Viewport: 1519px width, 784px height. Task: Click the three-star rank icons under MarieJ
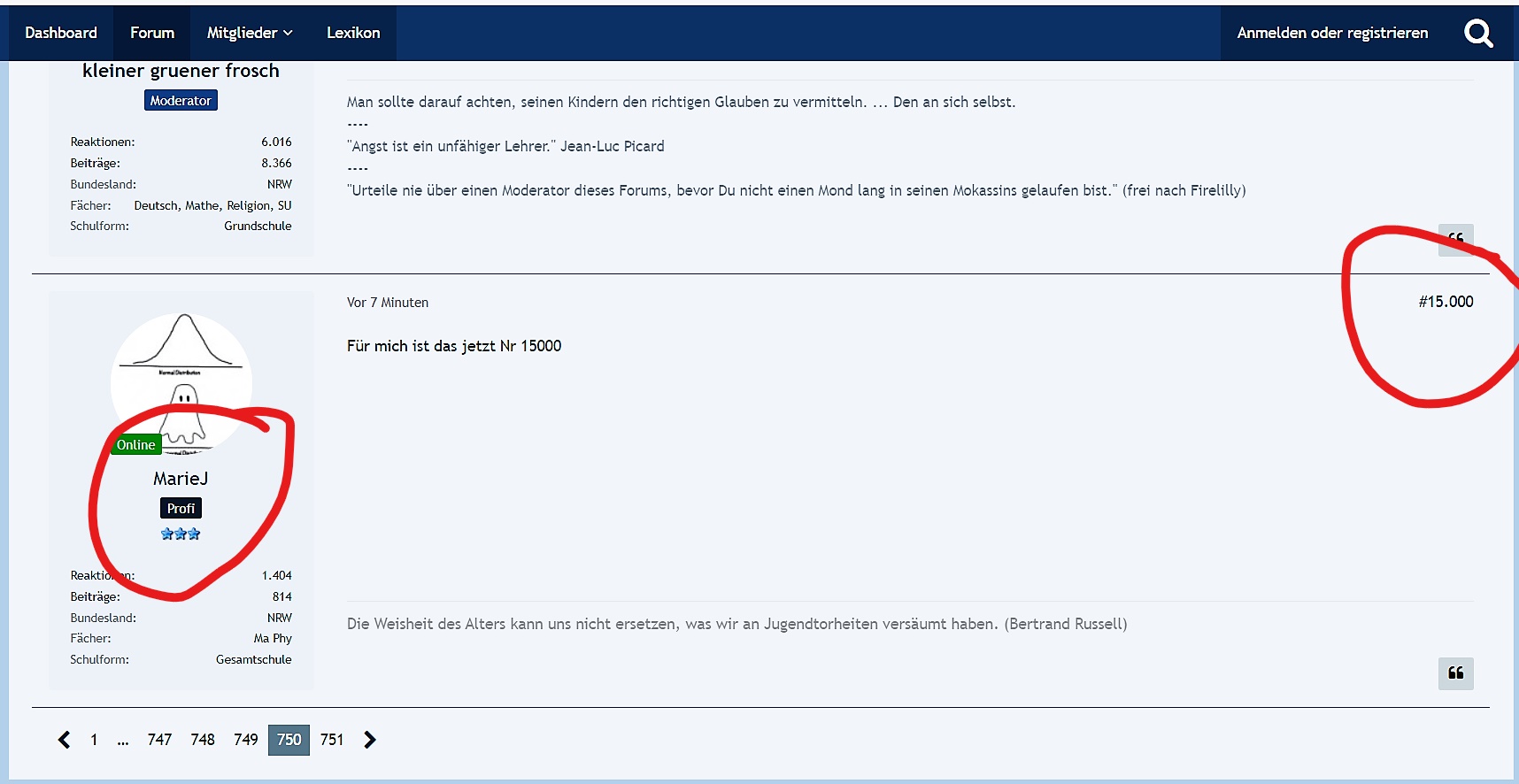click(181, 534)
